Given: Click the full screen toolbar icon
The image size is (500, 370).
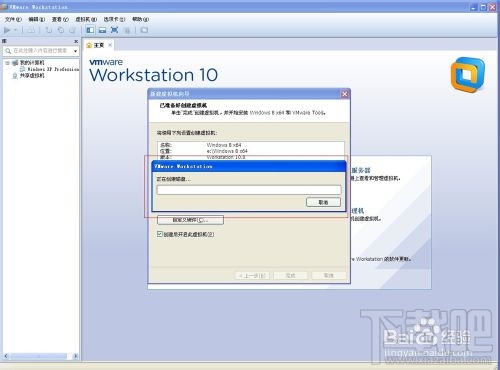Looking at the screenshot, I should [x=114, y=30].
